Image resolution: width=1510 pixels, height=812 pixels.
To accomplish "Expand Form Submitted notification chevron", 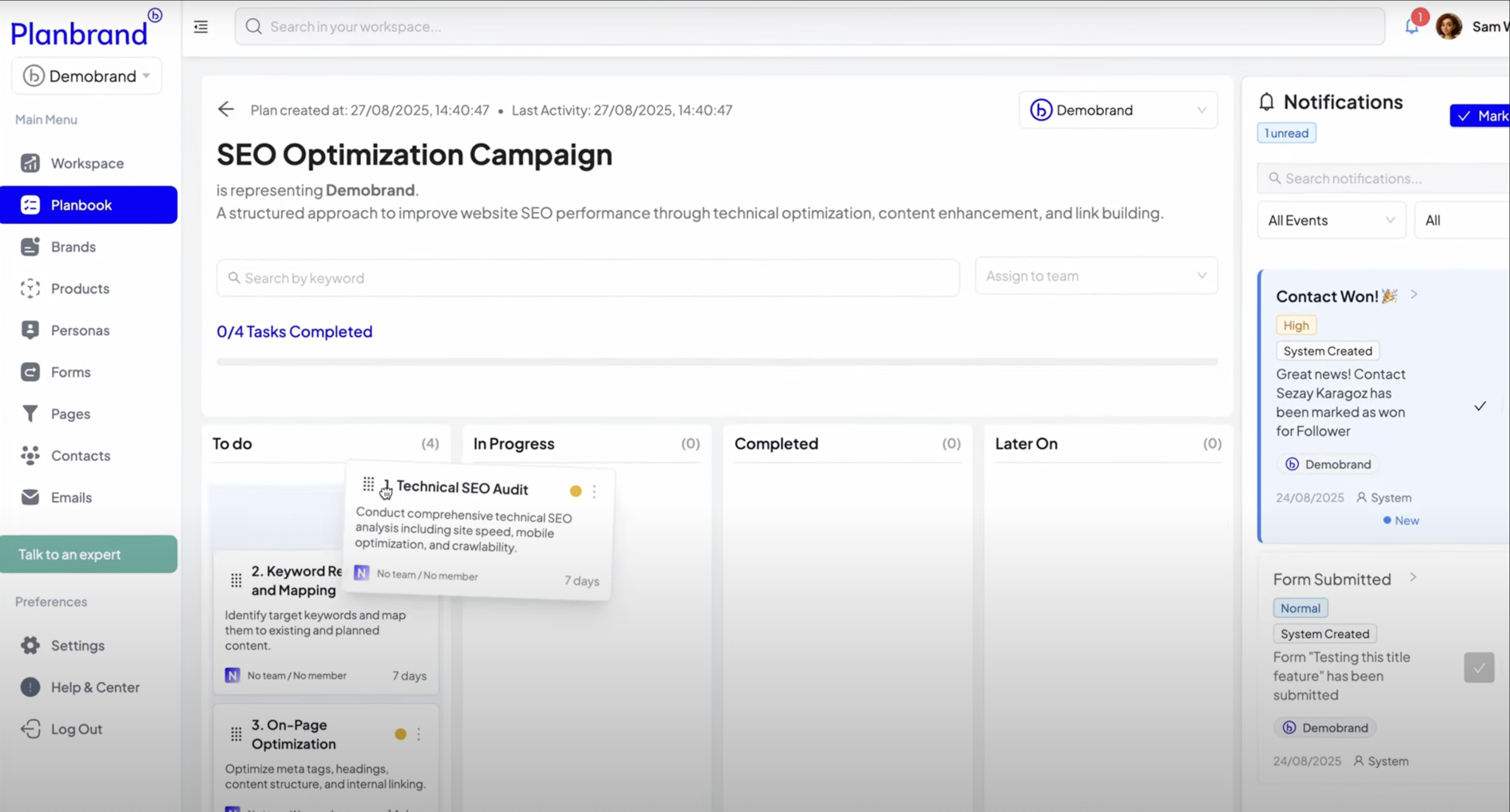I will click(x=1413, y=577).
